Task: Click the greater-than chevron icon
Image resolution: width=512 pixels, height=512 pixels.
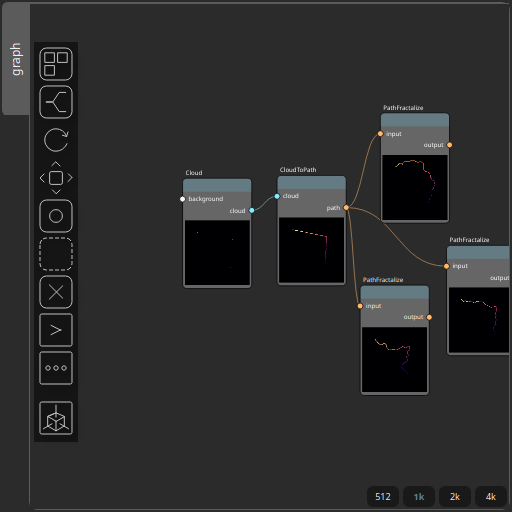Action: [56, 330]
